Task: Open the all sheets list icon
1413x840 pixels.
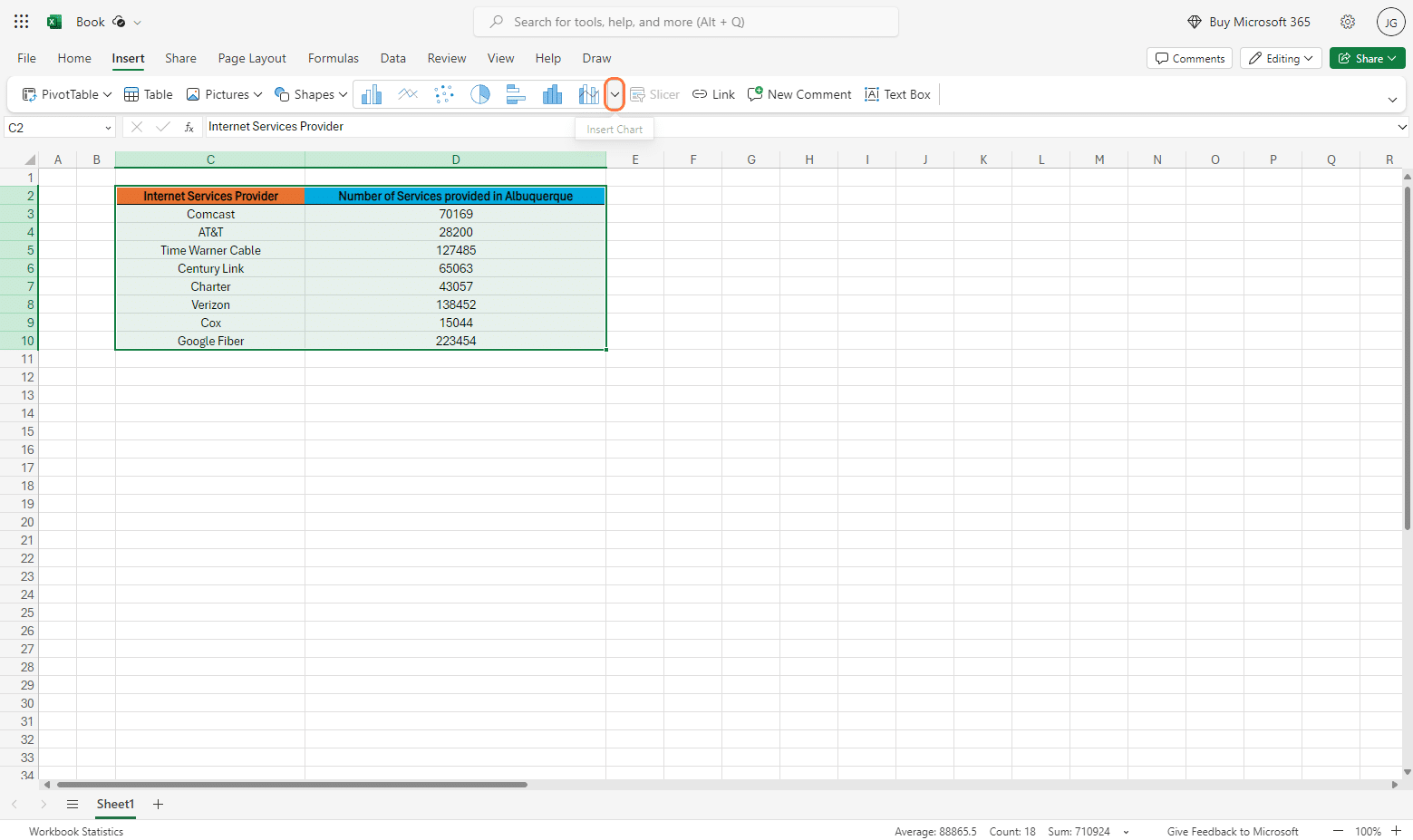Action: tap(73, 804)
